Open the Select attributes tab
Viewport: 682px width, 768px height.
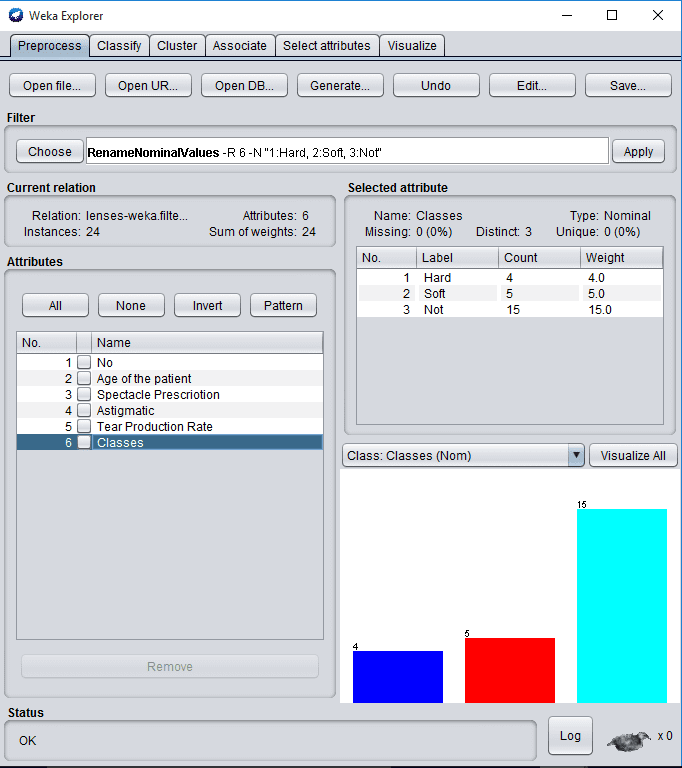[327, 46]
